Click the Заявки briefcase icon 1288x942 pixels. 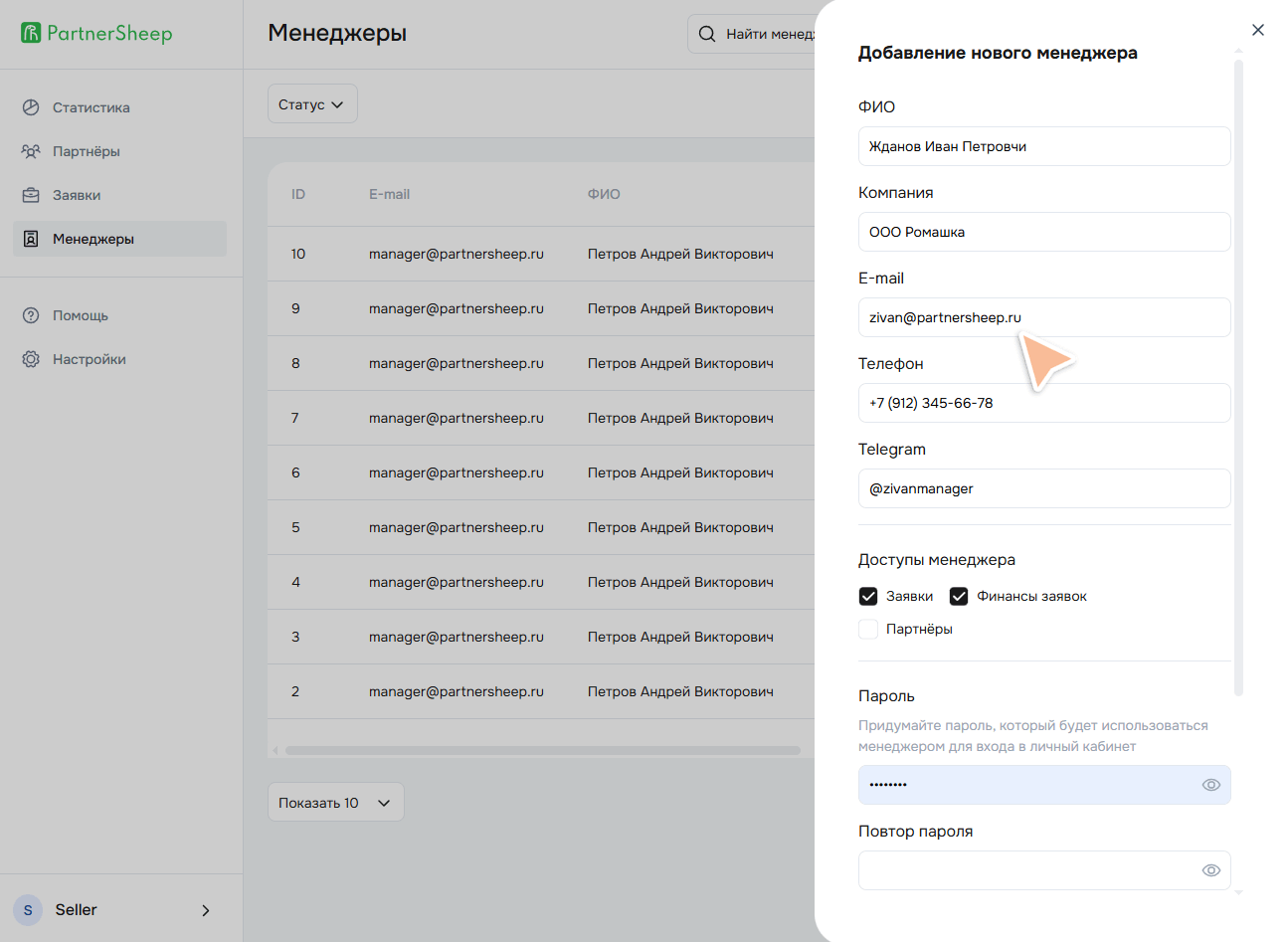31,195
